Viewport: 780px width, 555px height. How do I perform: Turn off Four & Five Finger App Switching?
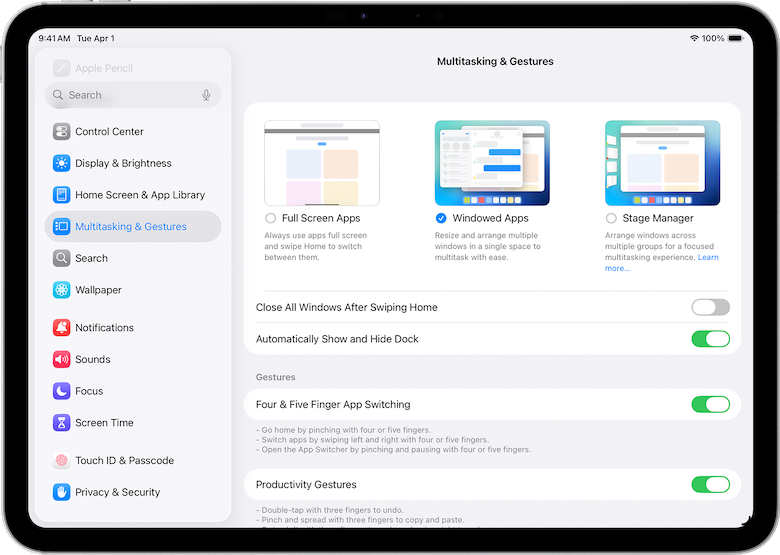pos(710,404)
